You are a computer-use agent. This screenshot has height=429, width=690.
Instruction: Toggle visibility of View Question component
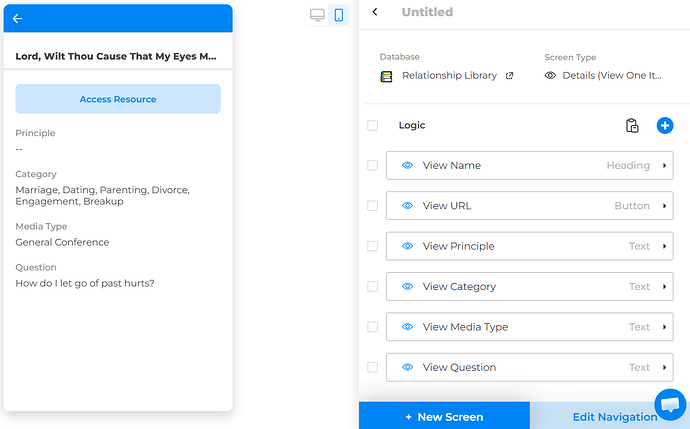click(407, 367)
